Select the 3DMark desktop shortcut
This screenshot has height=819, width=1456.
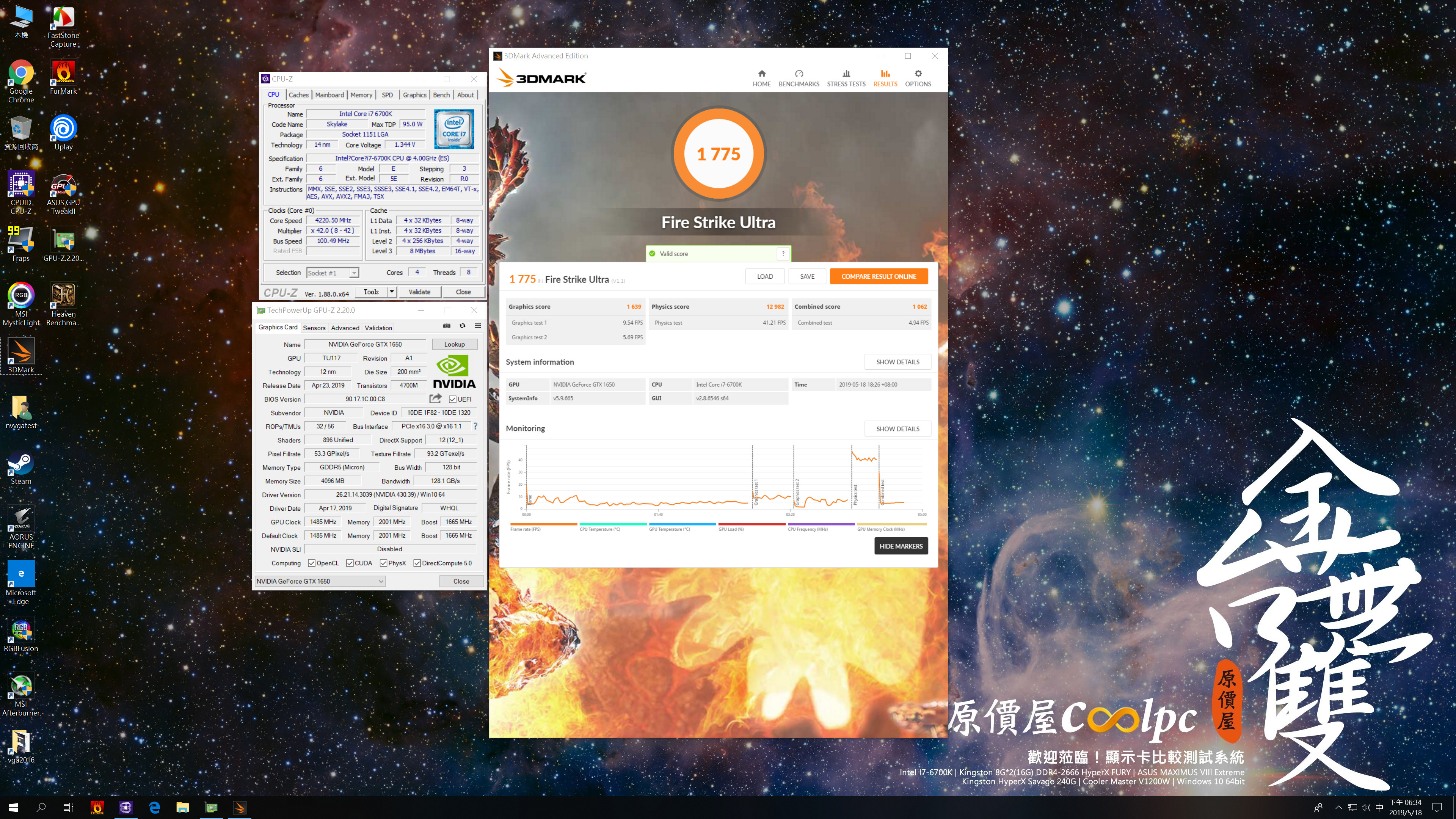point(21,356)
